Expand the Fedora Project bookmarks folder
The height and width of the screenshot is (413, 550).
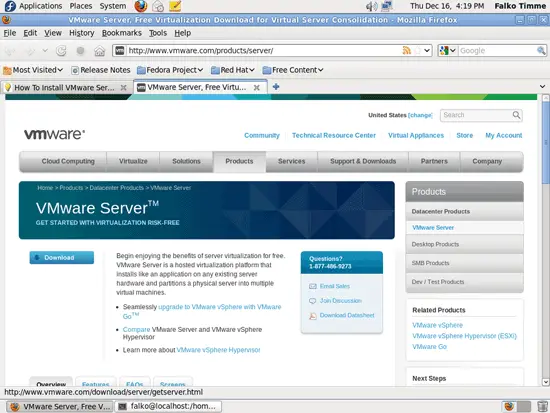click(x=170, y=70)
